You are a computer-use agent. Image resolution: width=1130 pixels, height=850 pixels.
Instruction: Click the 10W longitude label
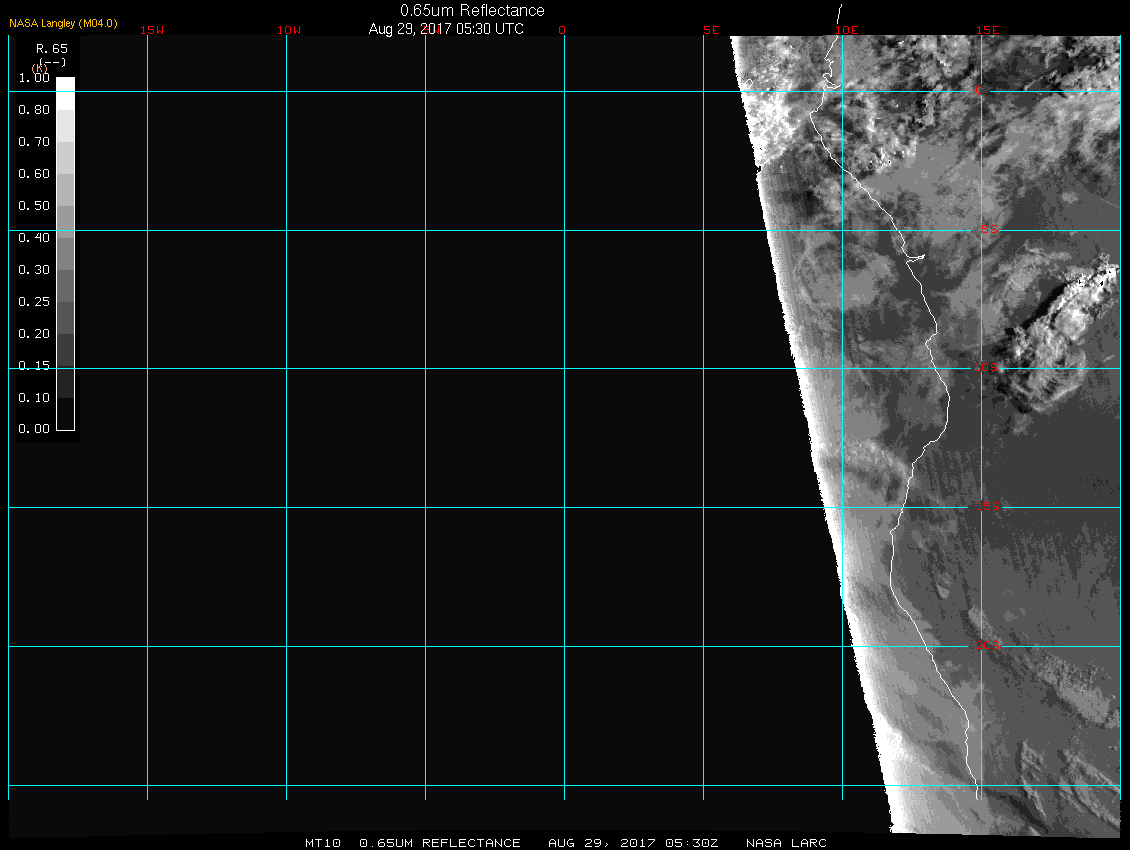point(289,30)
